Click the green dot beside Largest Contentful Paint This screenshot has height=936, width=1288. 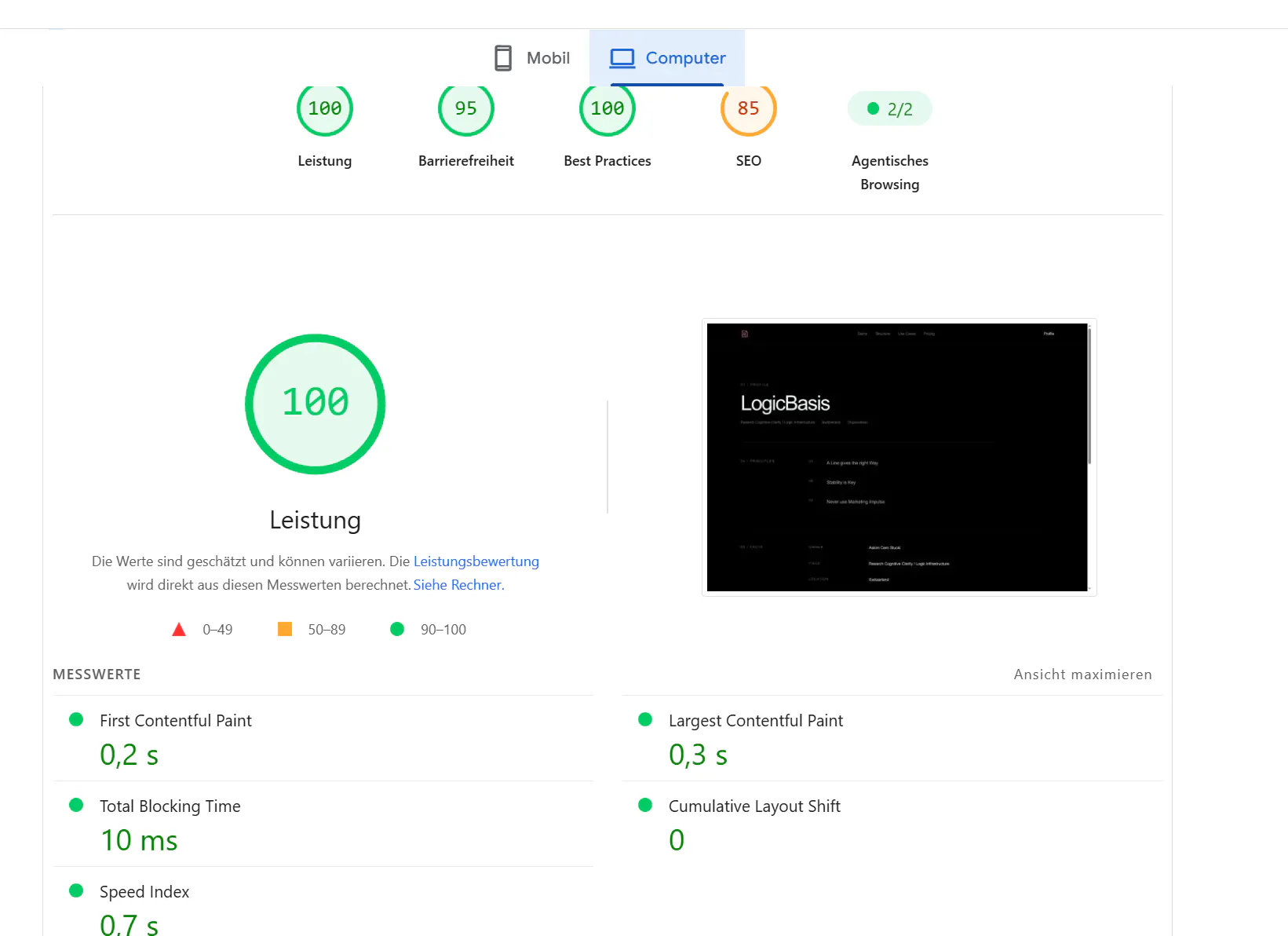click(645, 719)
